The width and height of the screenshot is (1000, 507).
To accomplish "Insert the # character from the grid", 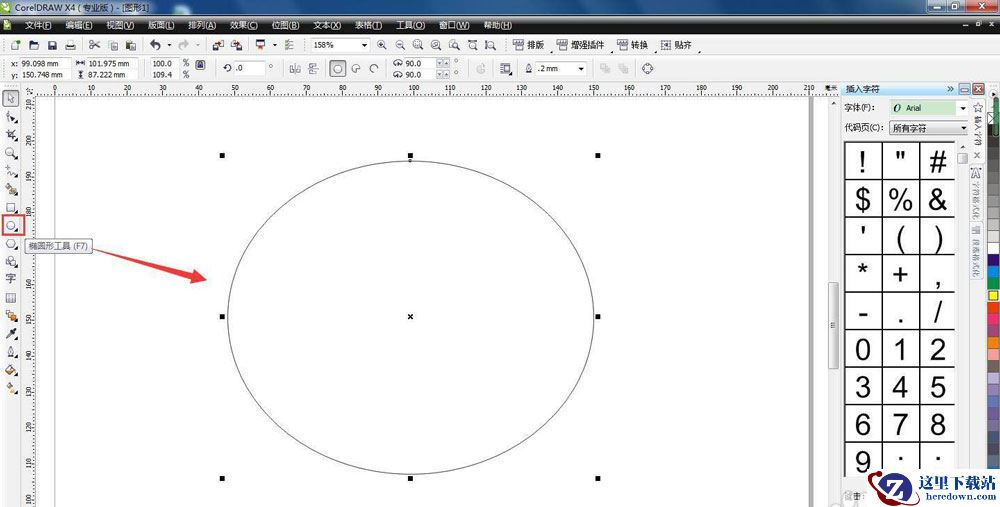I will [937, 161].
